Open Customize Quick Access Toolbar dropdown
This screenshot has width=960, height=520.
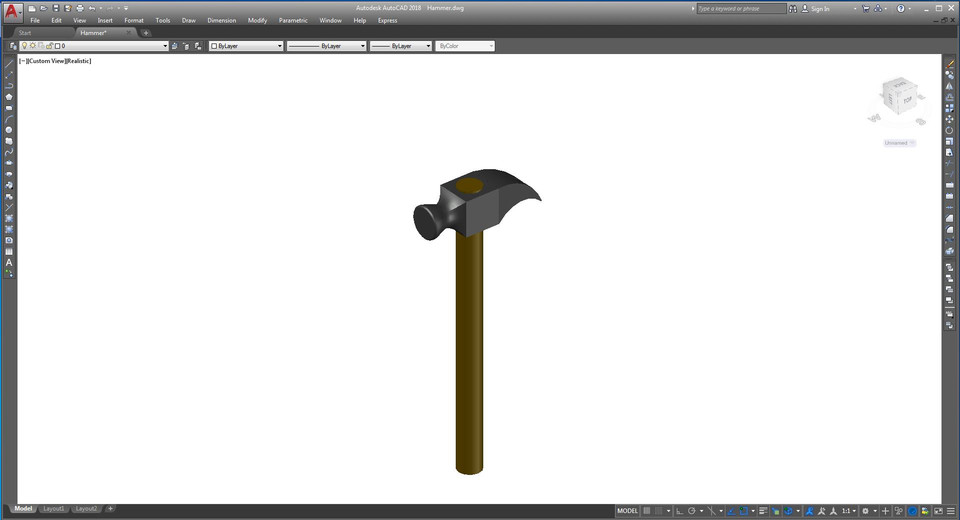126,9
